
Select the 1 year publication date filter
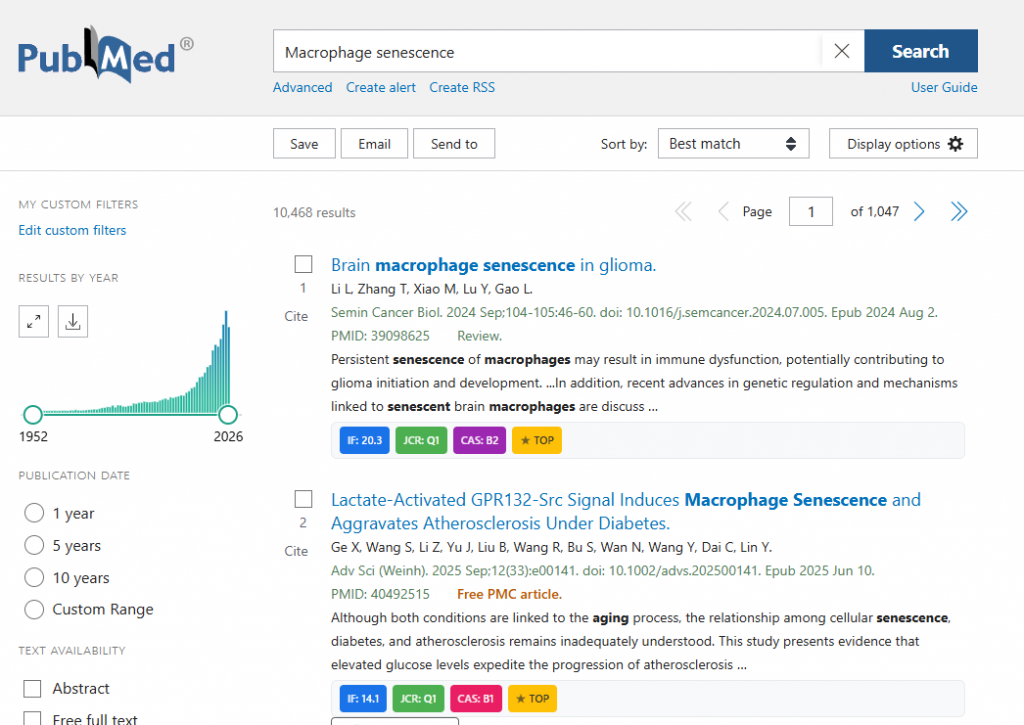[x=34, y=513]
